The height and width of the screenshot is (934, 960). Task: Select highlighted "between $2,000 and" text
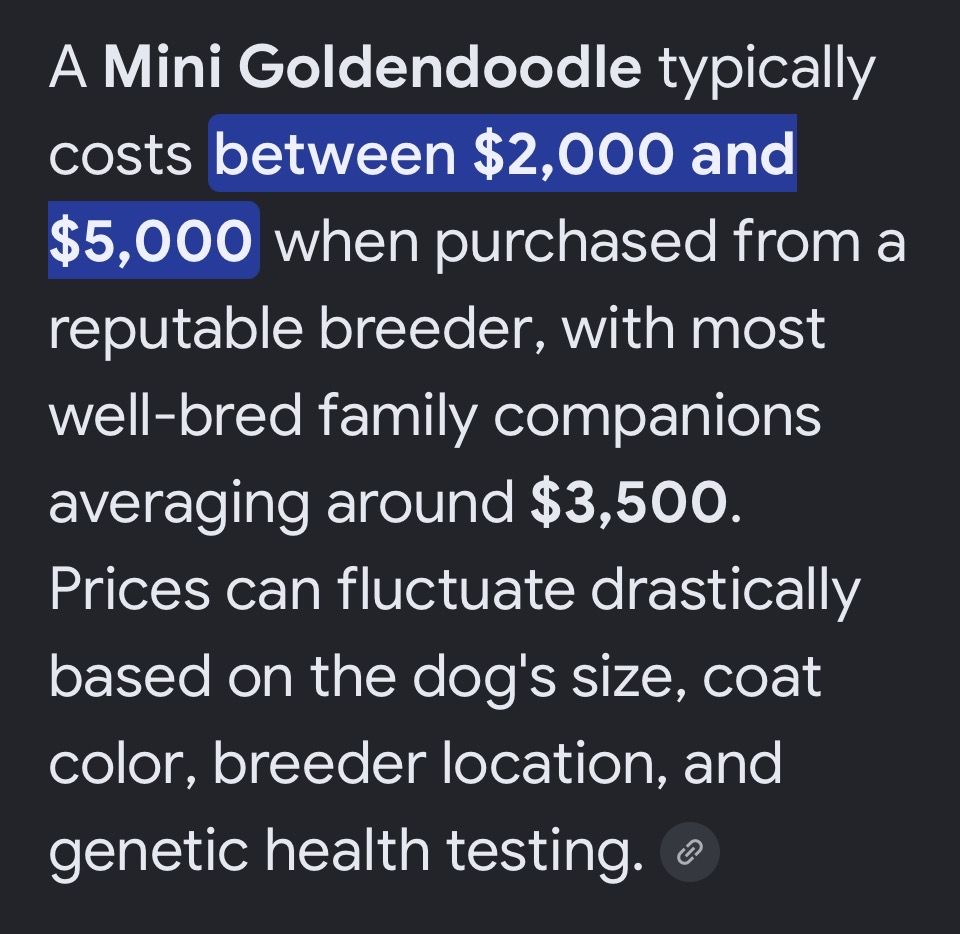click(504, 153)
